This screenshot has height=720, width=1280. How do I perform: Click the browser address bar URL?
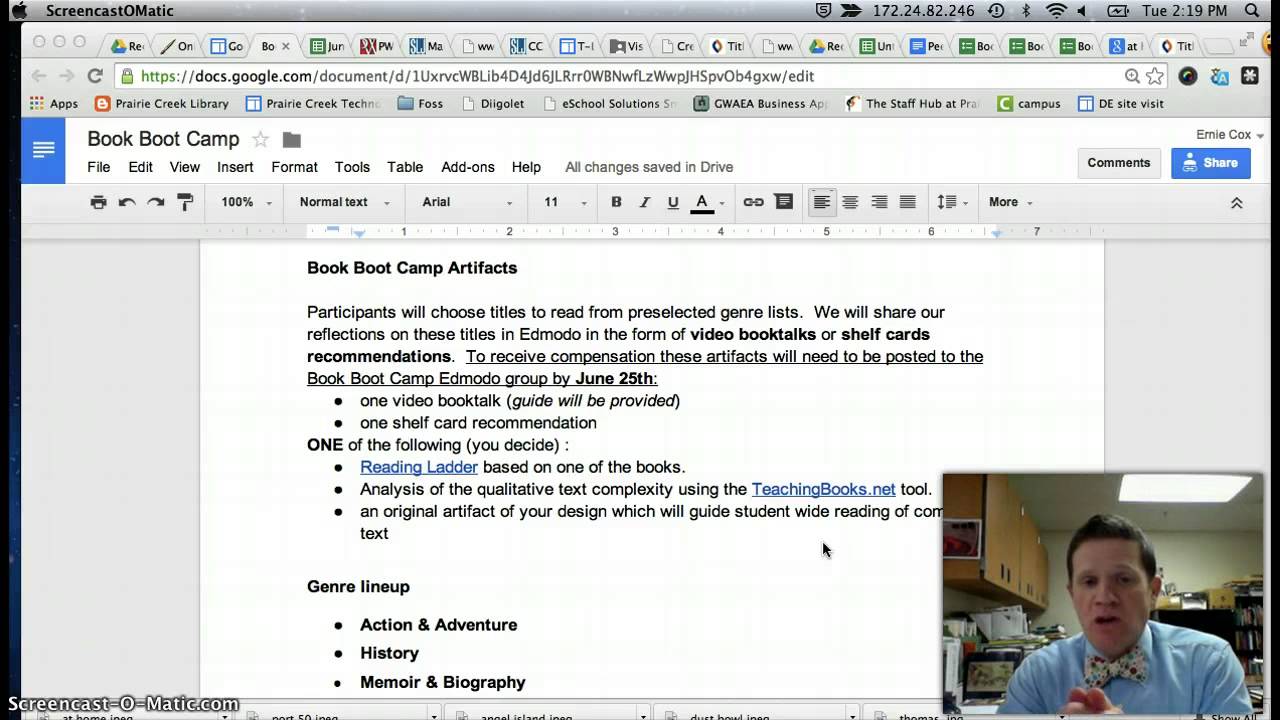point(477,76)
